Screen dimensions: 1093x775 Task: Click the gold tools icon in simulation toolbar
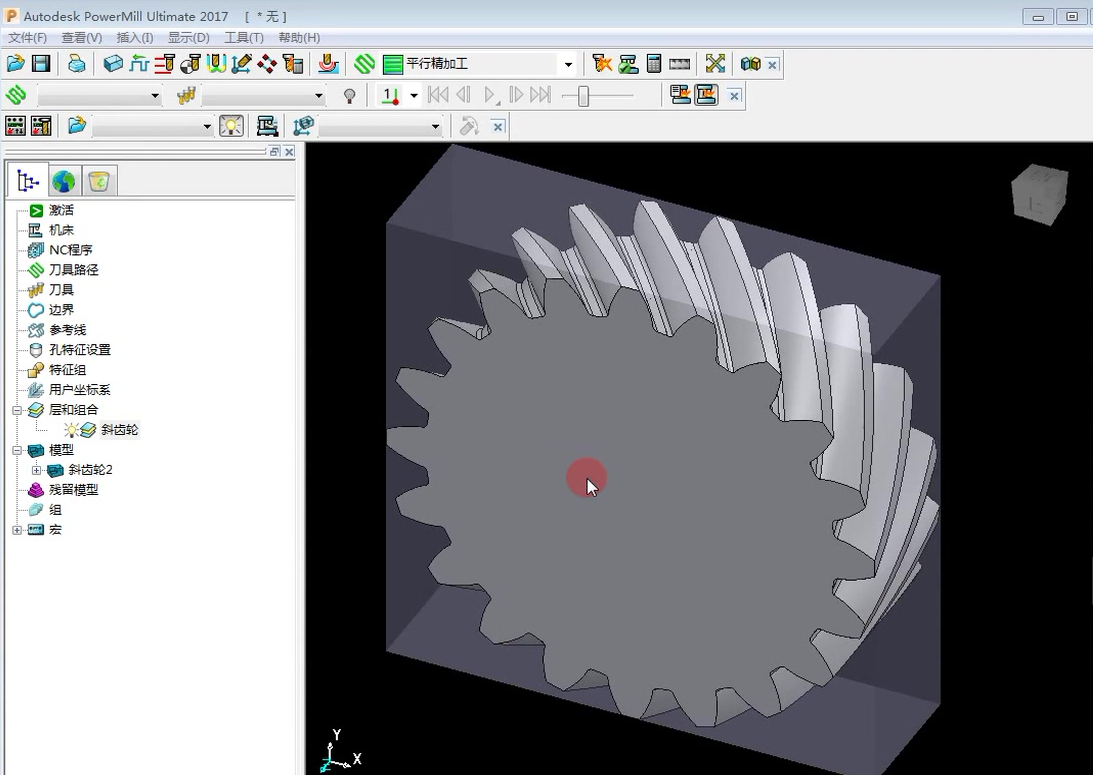click(x=186, y=95)
